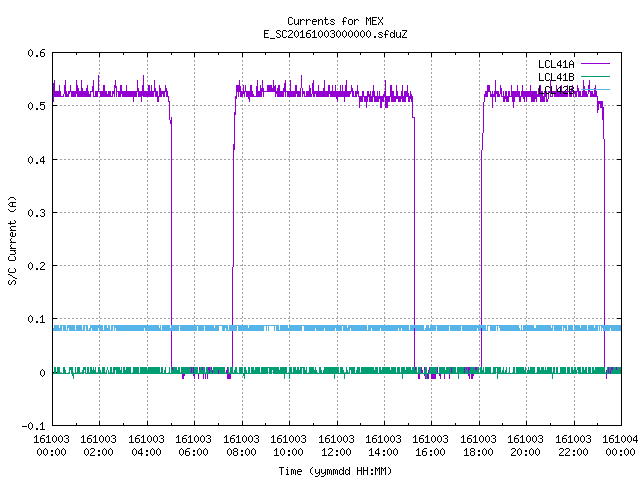Click the y-axis label "S/C Current (A)"
This screenshot has height=480, width=640.
(13, 241)
